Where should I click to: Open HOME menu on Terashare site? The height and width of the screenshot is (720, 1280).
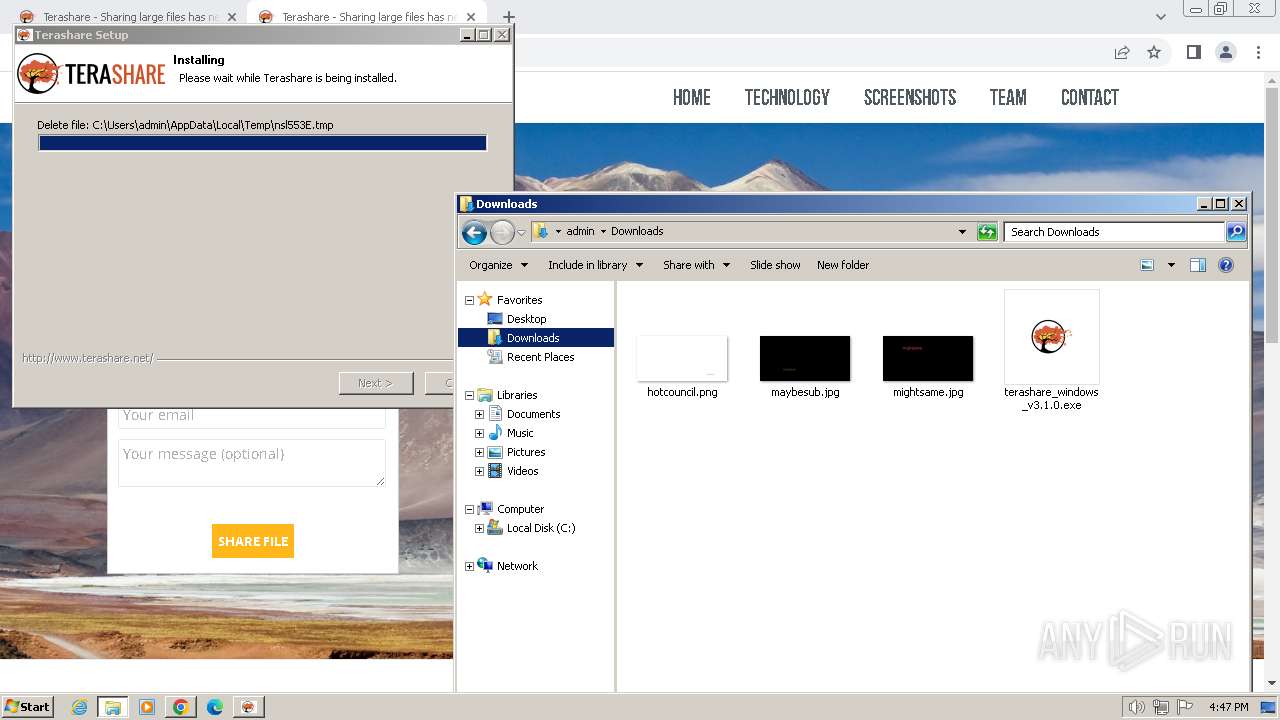pos(692,97)
